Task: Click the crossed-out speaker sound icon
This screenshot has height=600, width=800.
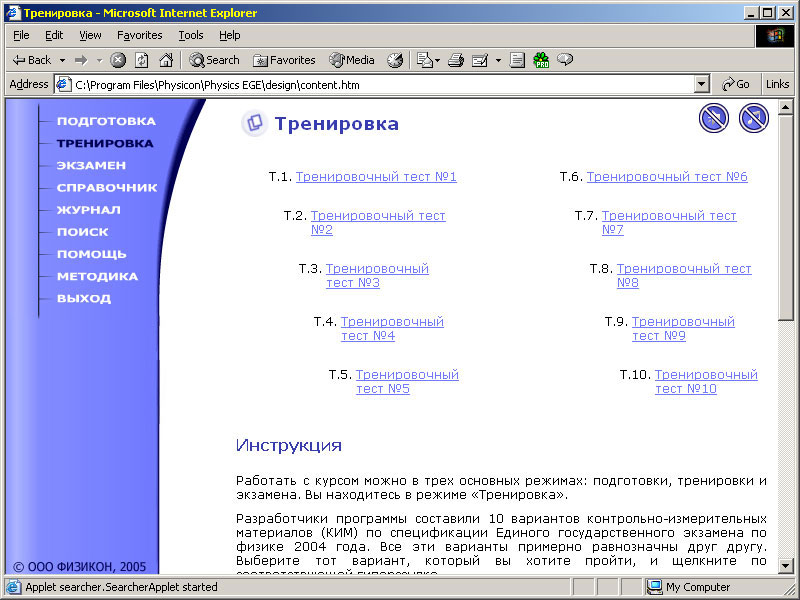Action: pyautogui.click(x=713, y=118)
